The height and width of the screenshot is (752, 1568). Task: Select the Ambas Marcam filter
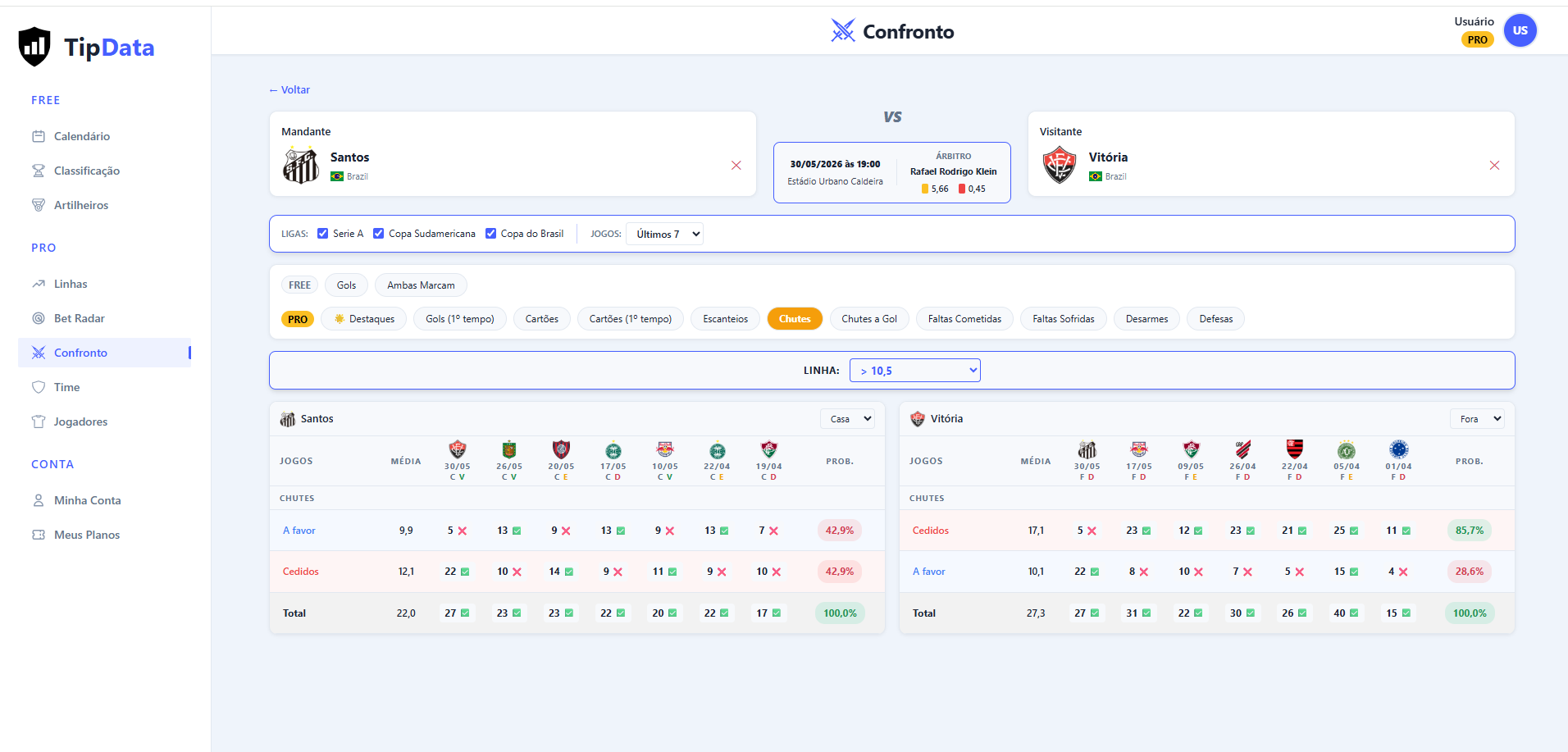[x=421, y=285]
